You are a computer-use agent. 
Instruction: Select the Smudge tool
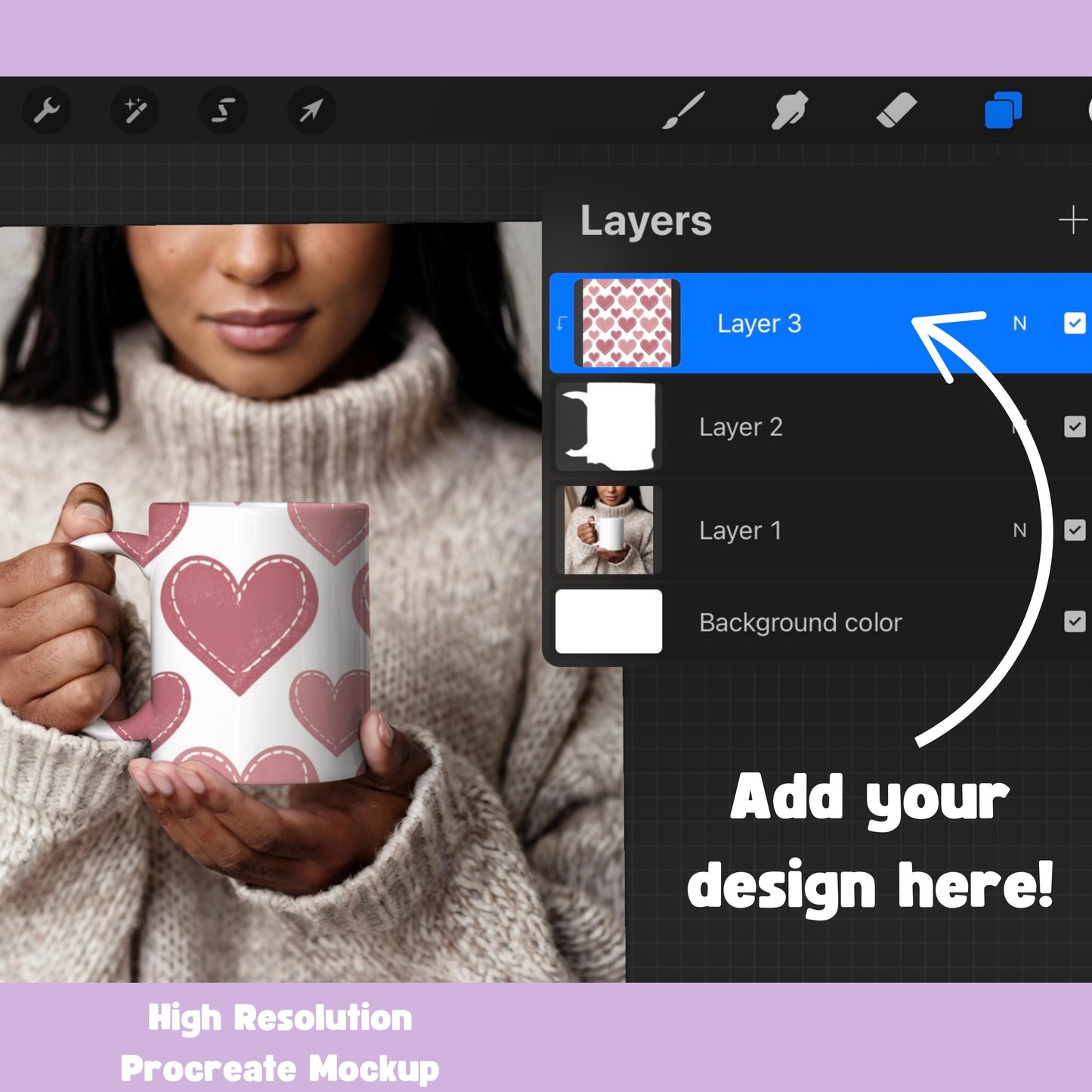tap(790, 110)
